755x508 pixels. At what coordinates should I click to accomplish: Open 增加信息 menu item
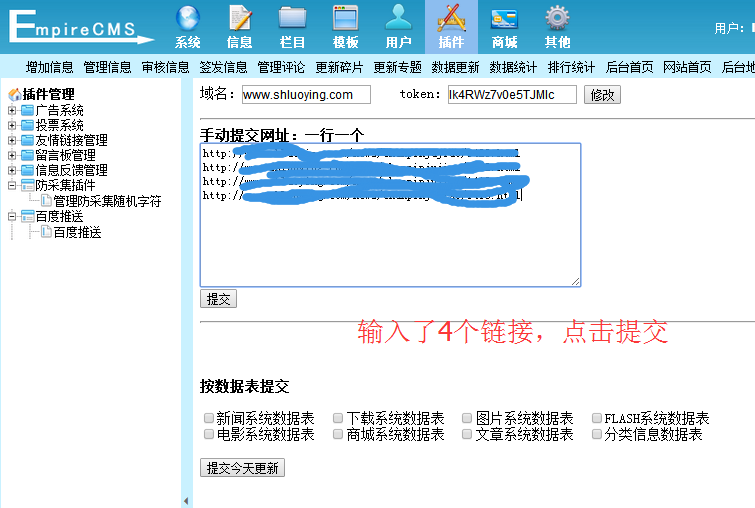pos(49,67)
